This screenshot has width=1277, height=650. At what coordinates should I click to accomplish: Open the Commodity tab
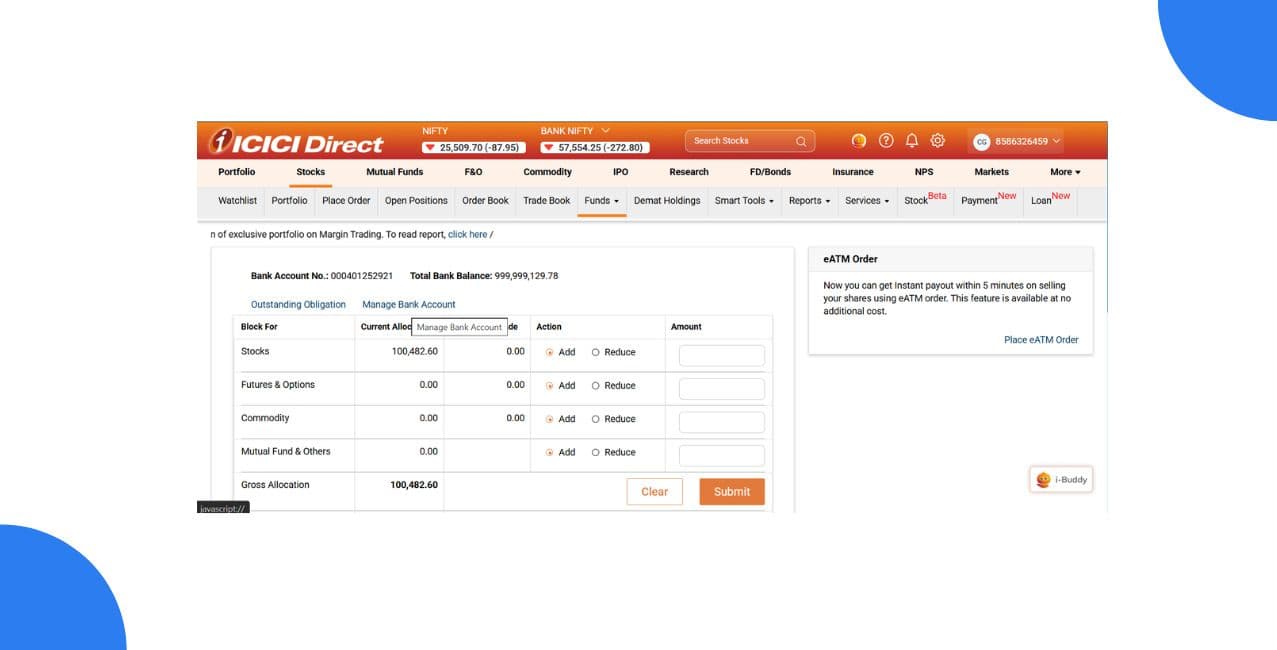click(548, 172)
